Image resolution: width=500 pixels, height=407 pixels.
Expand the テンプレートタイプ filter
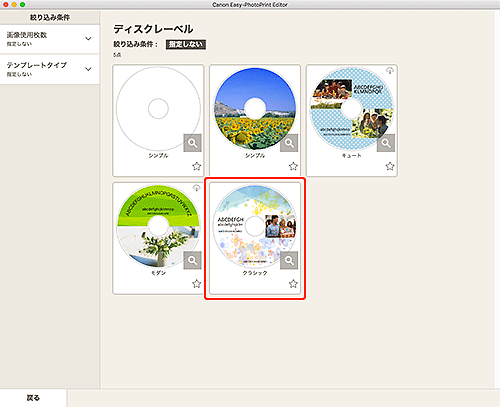[x=50, y=69]
